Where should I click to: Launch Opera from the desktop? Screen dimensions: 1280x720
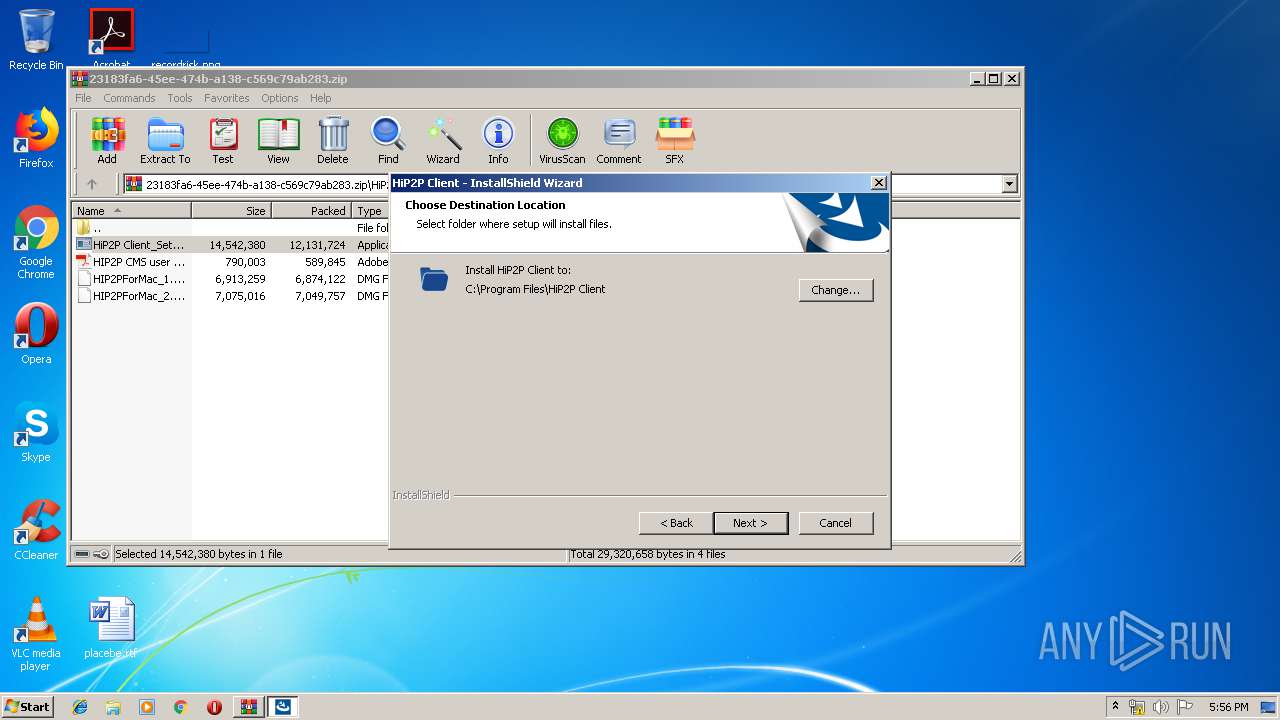pyautogui.click(x=36, y=334)
